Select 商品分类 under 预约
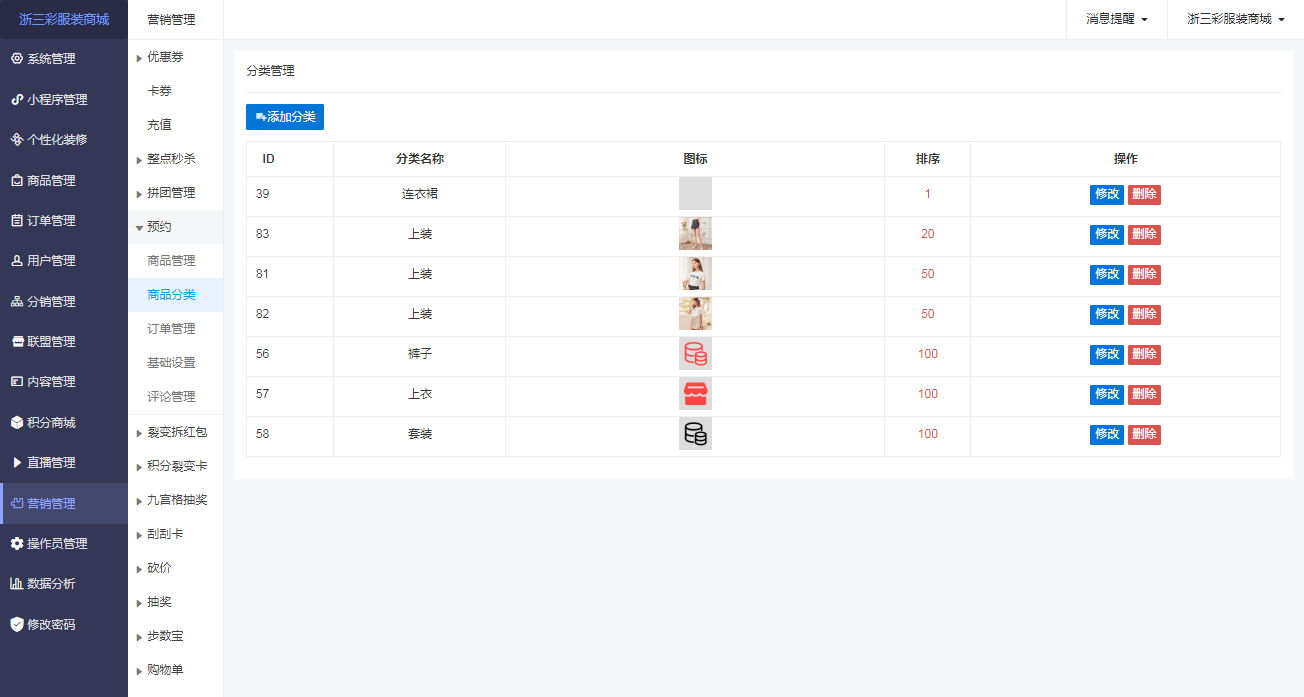The height and width of the screenshot is (697, 1304). click(175, 295)
